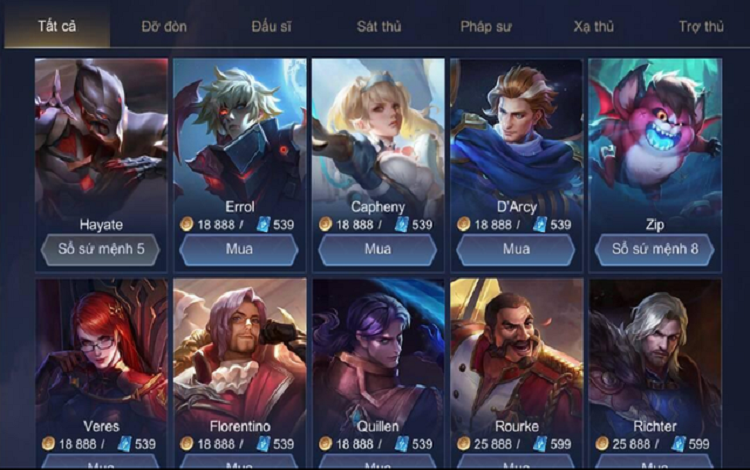750x470 pixels.
Task: Click the blue voucher icon under Capheny
Action: tap(402, 224)
